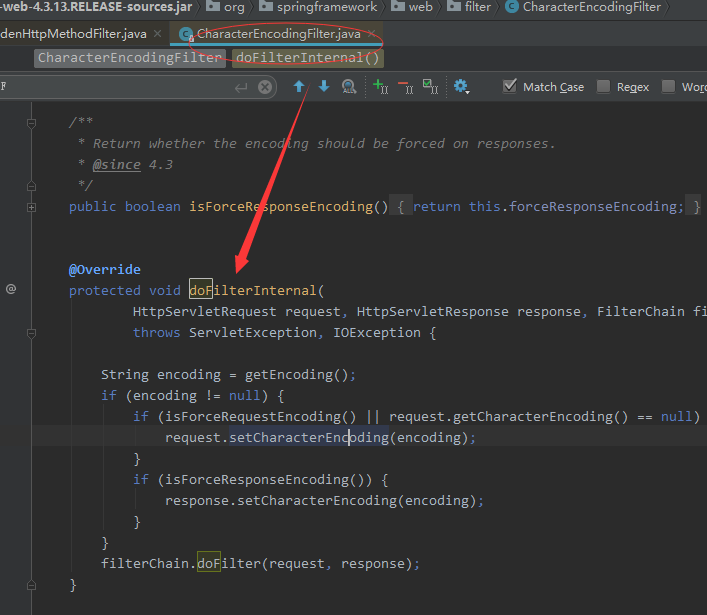Click doFilterInternal() method breadcrumb
Screen dimensions: 707x615
click(x=308, y=58)
